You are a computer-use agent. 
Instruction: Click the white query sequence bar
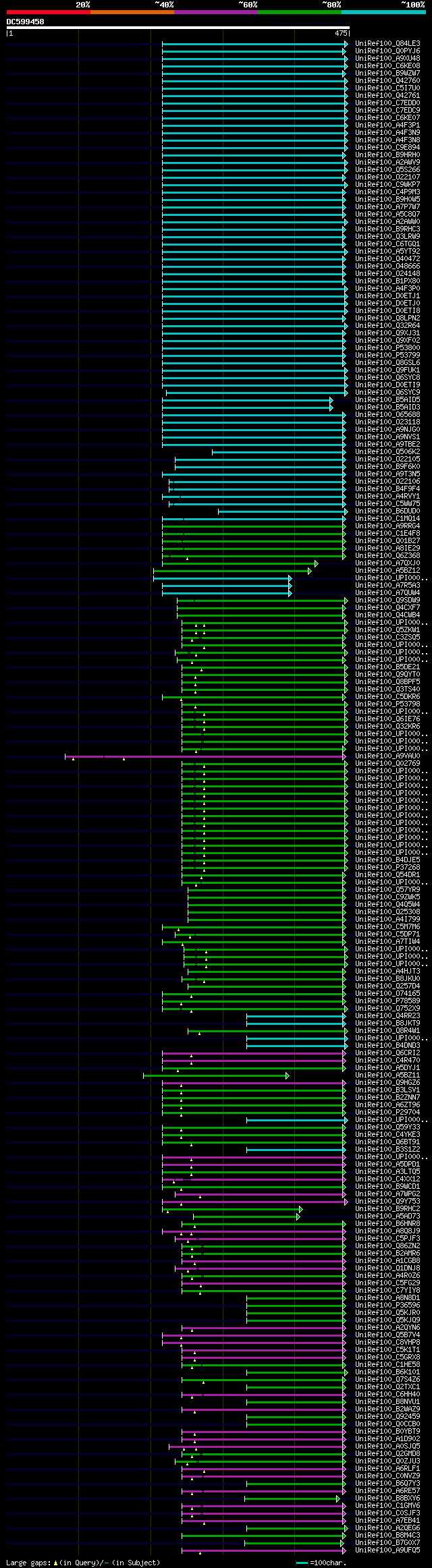[x=178, y=28]
